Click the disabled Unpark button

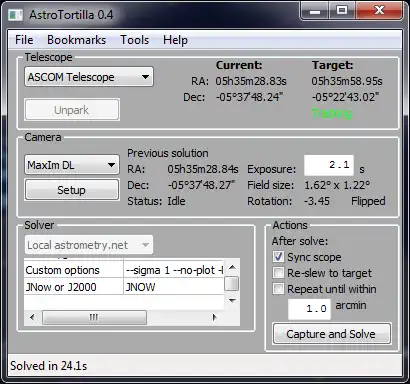pos(72,110)
